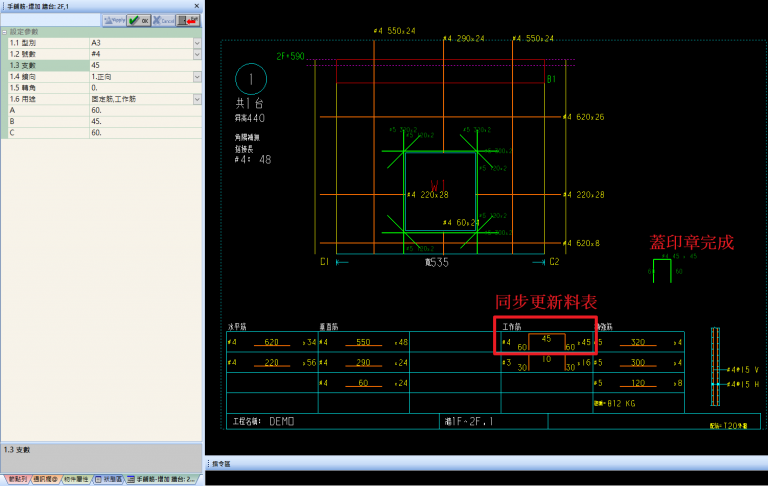Click the Cancel button with X icon
Image resolution: width=768 pixels, height=486 pixels.
point(164,20)
